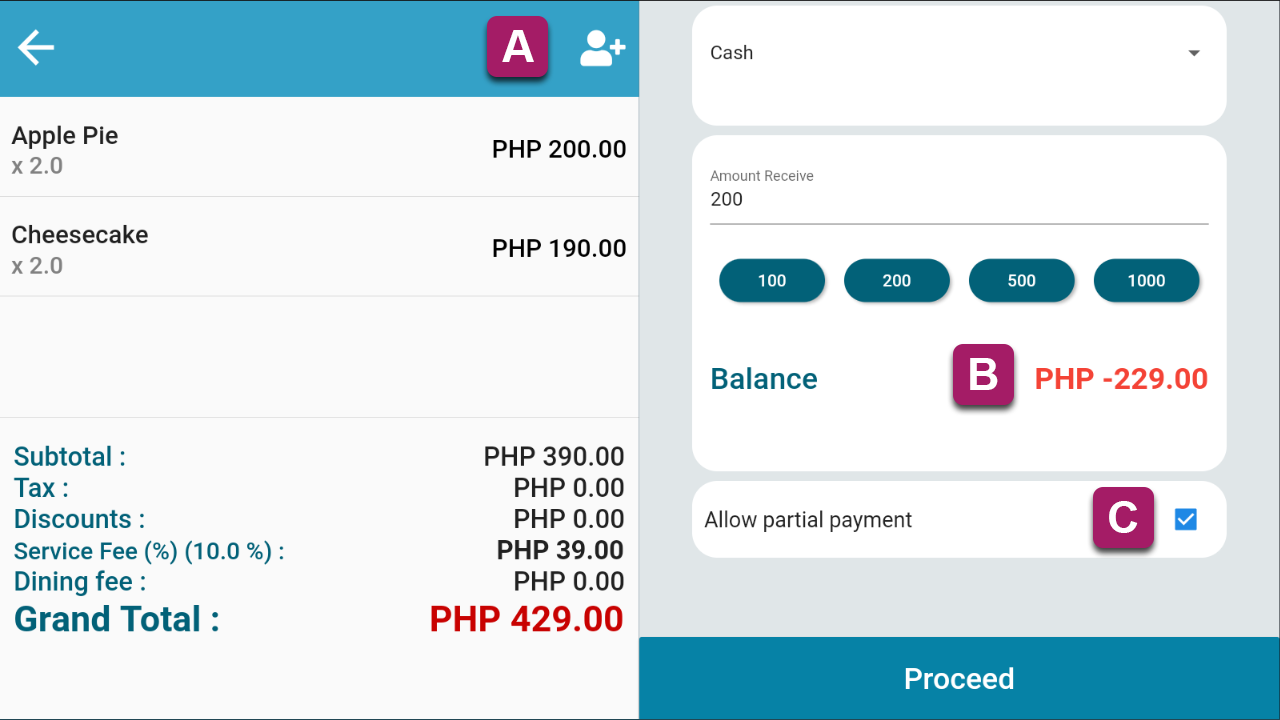Image resolution: width=1280 pixels, height=720 pixels.
Task: Click the marker labeled B
Action: click(x=983, y=375)
